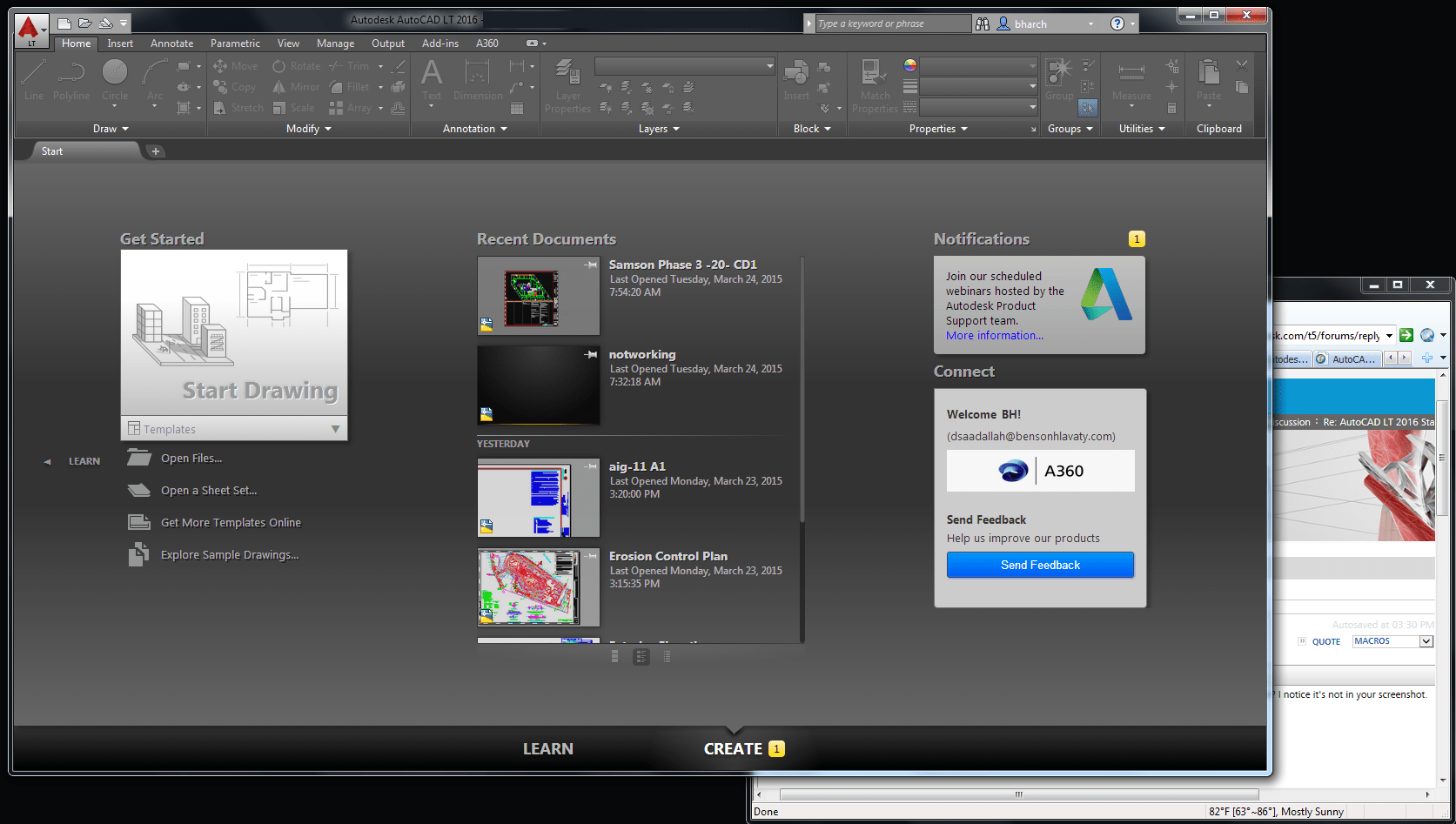Screen dimensions: 1456x824
Task: Toggle pin for aig-11 A1 document
Action: pyautogui.click(x=591, y=466)
